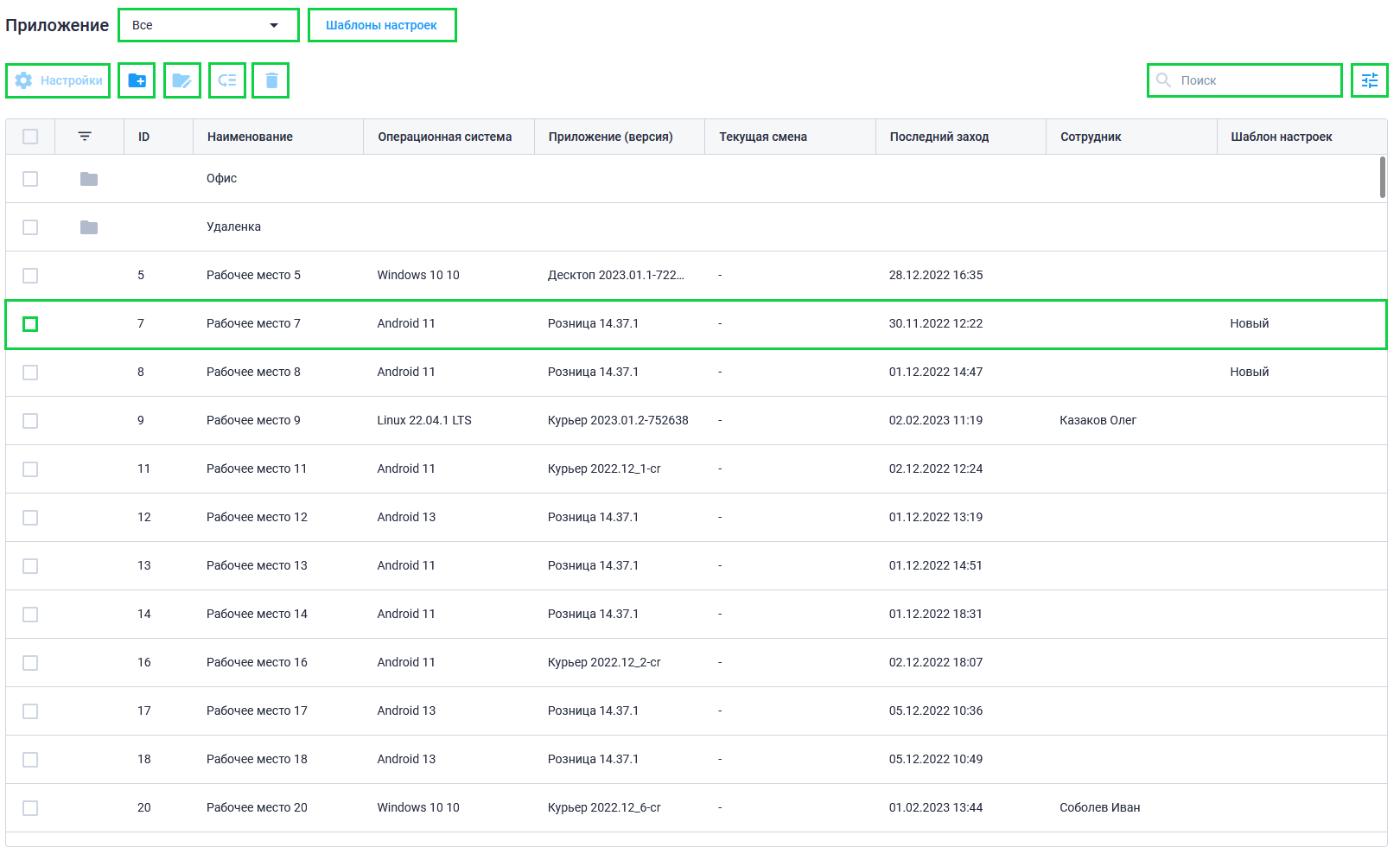Toggle the select-all checkbox in the header

tap(30, 137)
